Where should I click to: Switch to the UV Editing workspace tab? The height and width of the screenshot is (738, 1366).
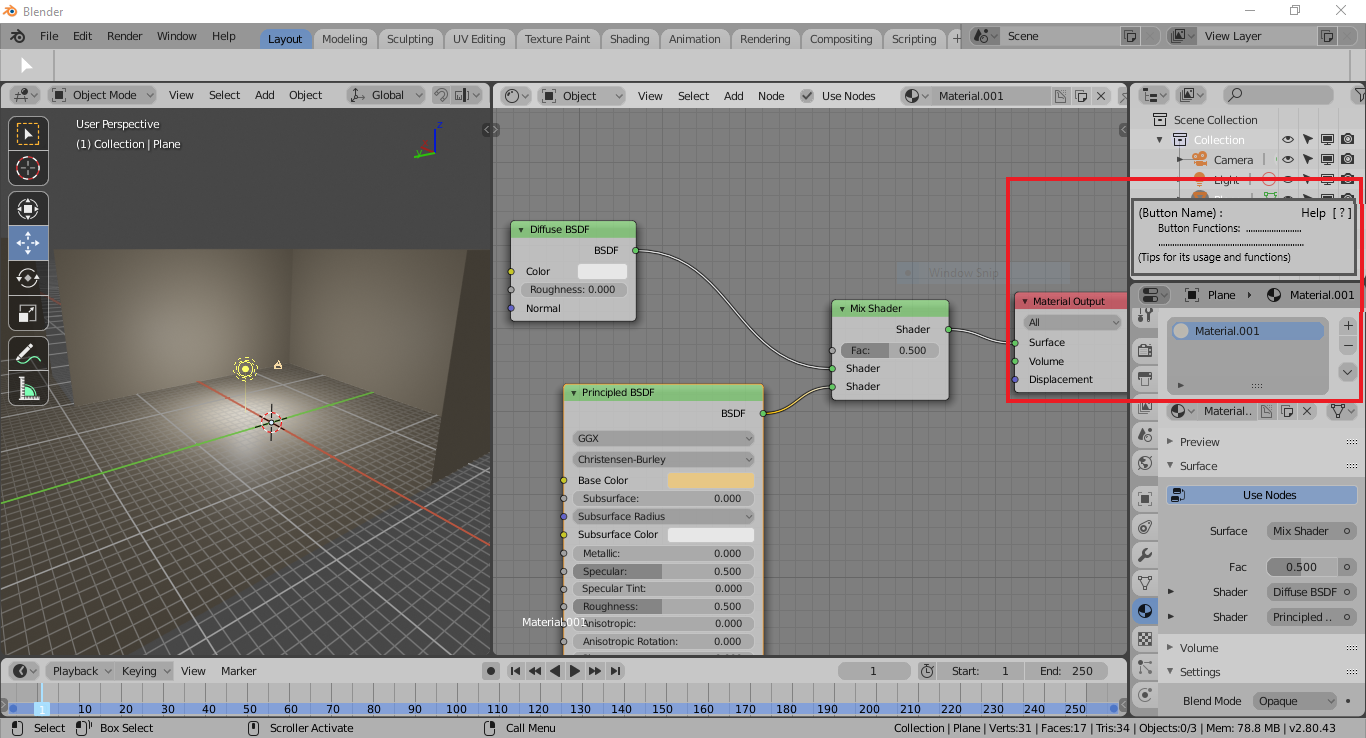coord(479,39)
